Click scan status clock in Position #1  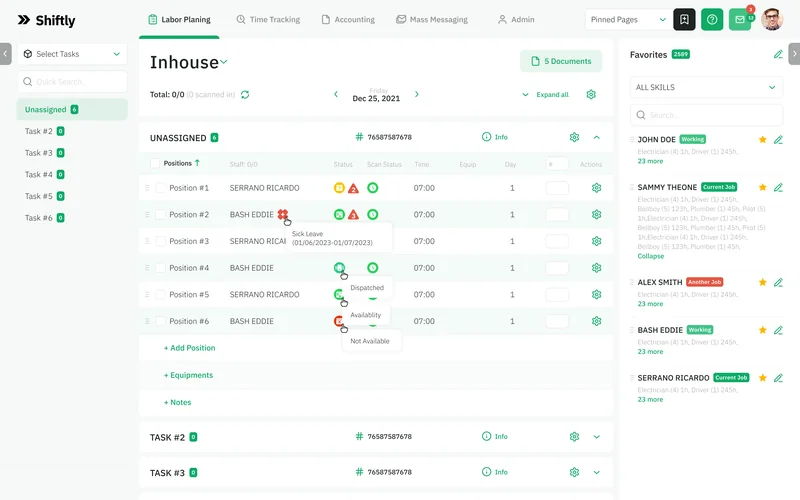(x=373, y=188)
